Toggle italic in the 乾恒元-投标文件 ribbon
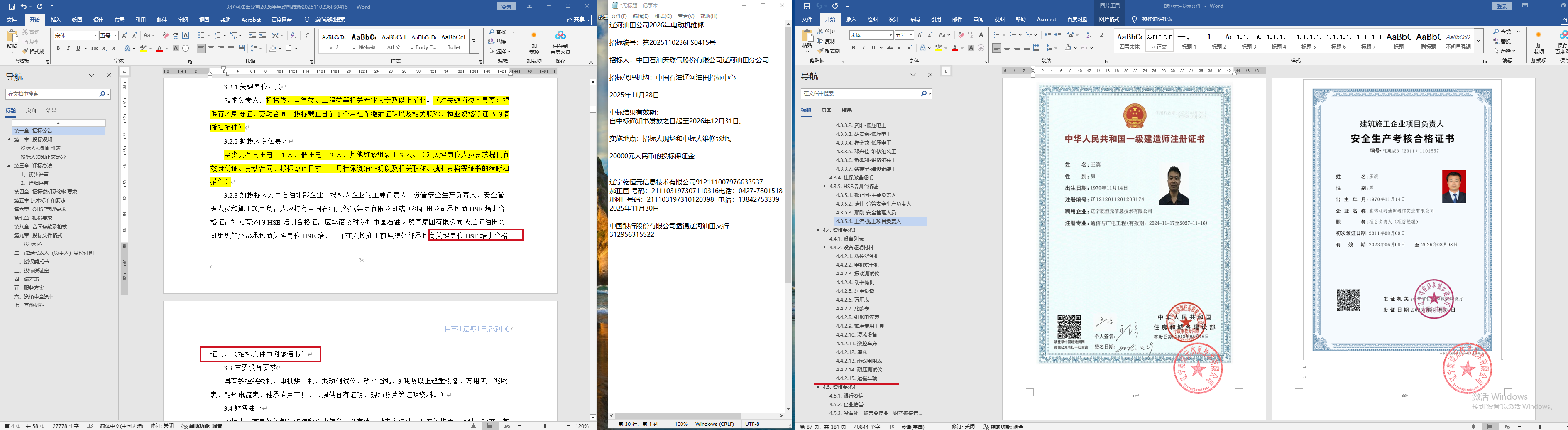Screen dimensions: 1568x430 tap(863, 47)
